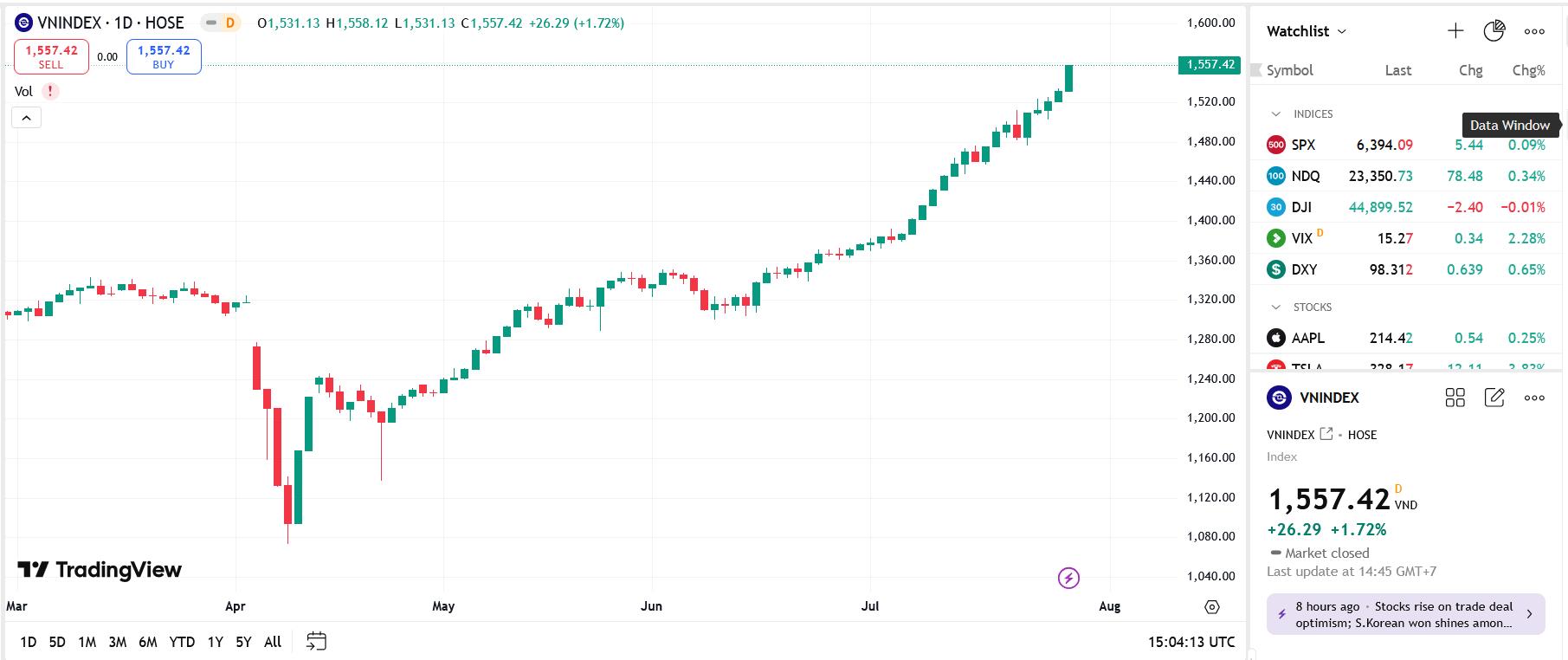Collapse the STOCKS section in the watchlist
Screen dimensions: 1568x660
pyautogui.click(x=1275, y=307)
